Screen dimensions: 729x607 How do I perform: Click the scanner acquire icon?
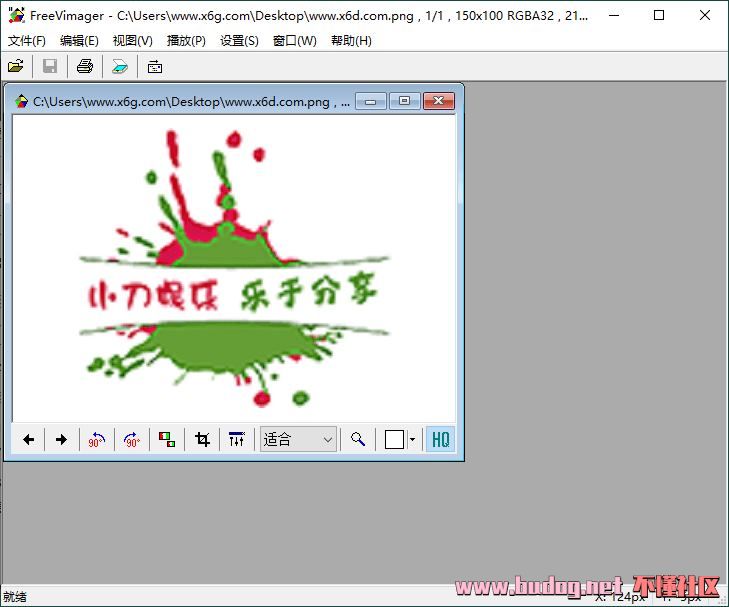pyautogui.click(x=119, y=67)
